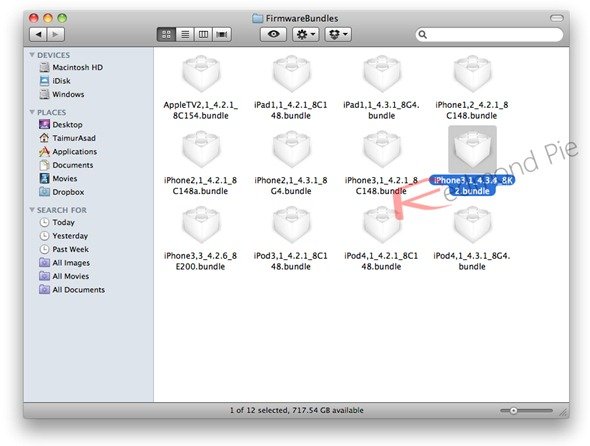590x446 pixels.
Task: Click the magnifying glass search icon
Action: coord(423,35)
